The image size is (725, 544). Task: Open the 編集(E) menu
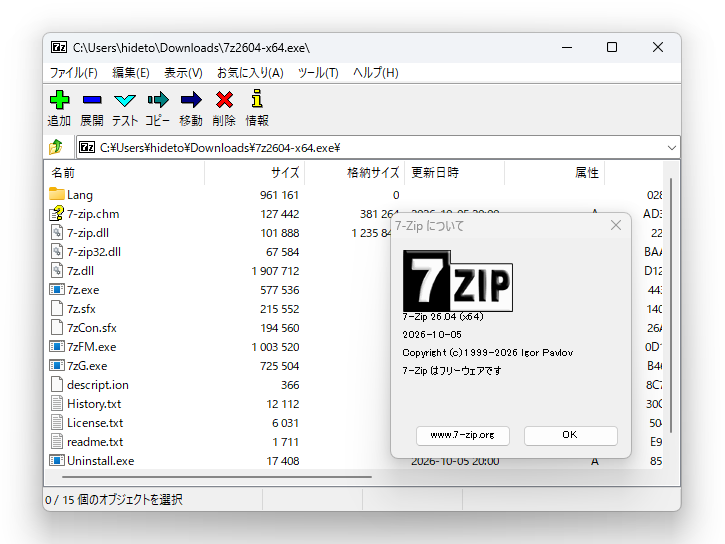131,73
